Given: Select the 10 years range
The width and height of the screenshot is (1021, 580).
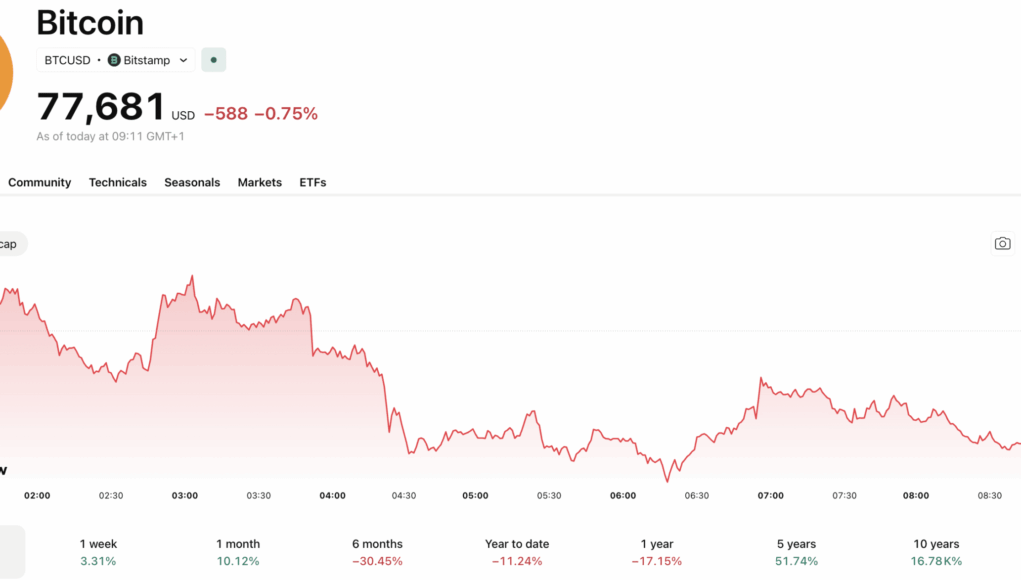Looking at the screenshot, I should pyautogui.click(x=936, y=552).
